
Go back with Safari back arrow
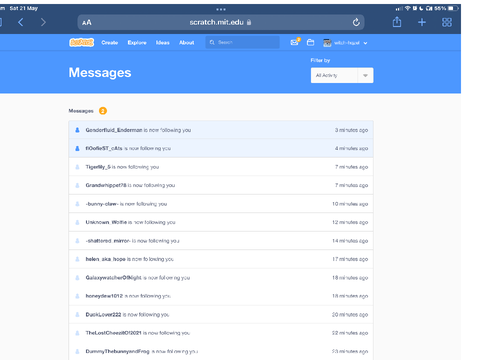click(x=21, y=22)
